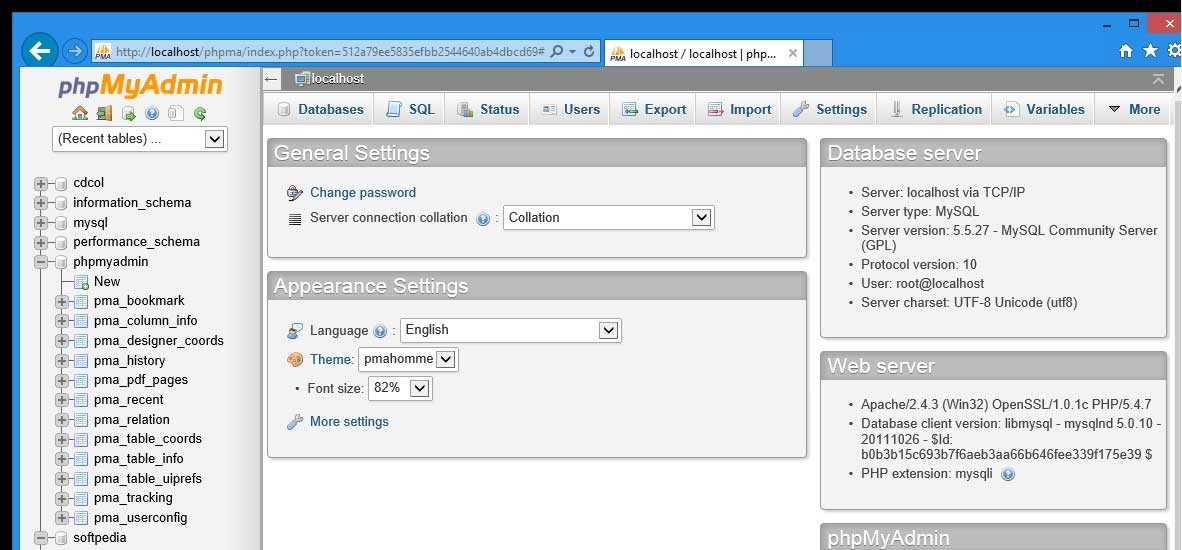Viewport: 1182px width, 550px height.
Task: Open the Recent tables dropdown
Action: 139,139
